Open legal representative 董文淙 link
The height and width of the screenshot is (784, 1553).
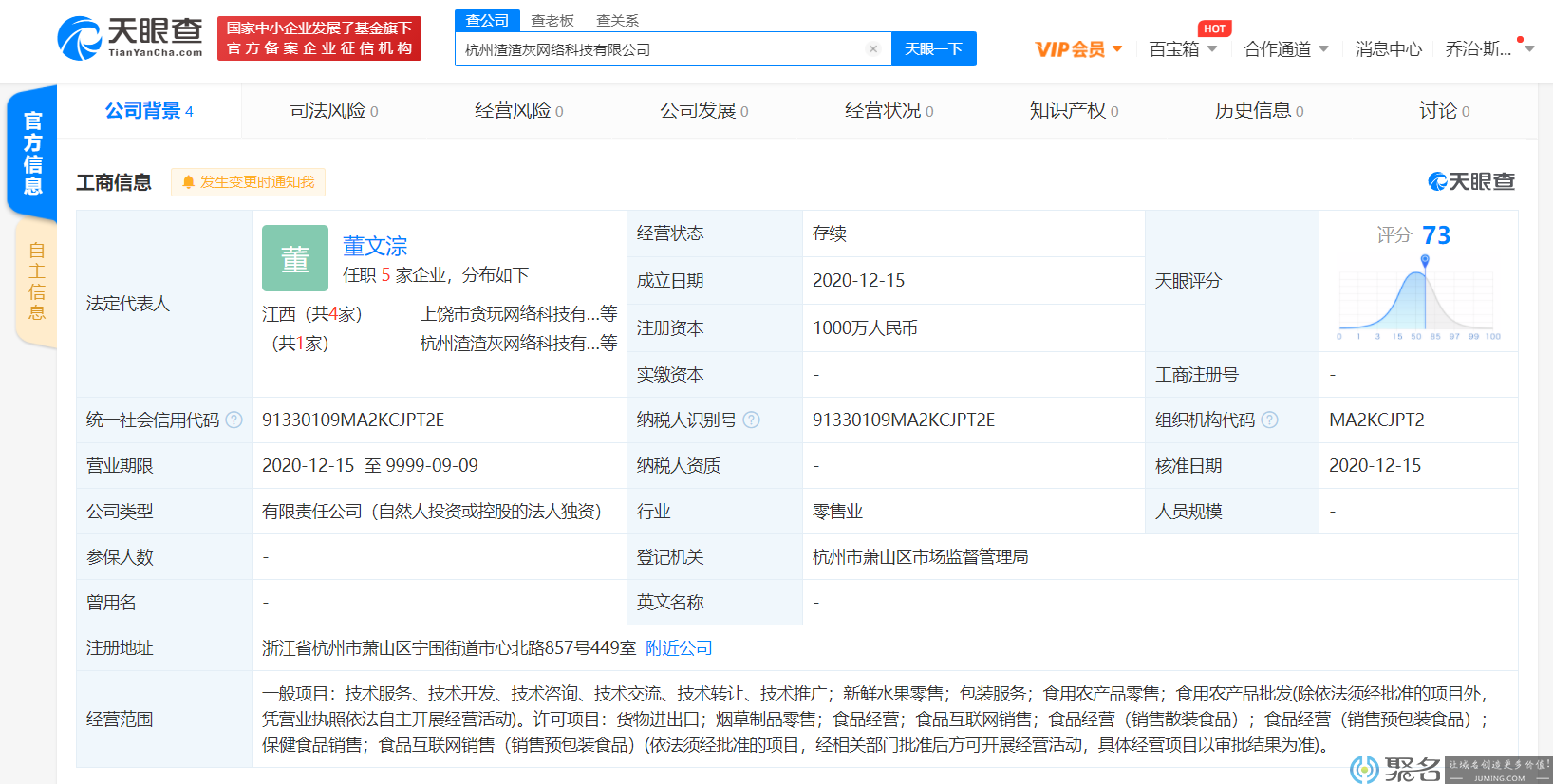tap(375, 247)
